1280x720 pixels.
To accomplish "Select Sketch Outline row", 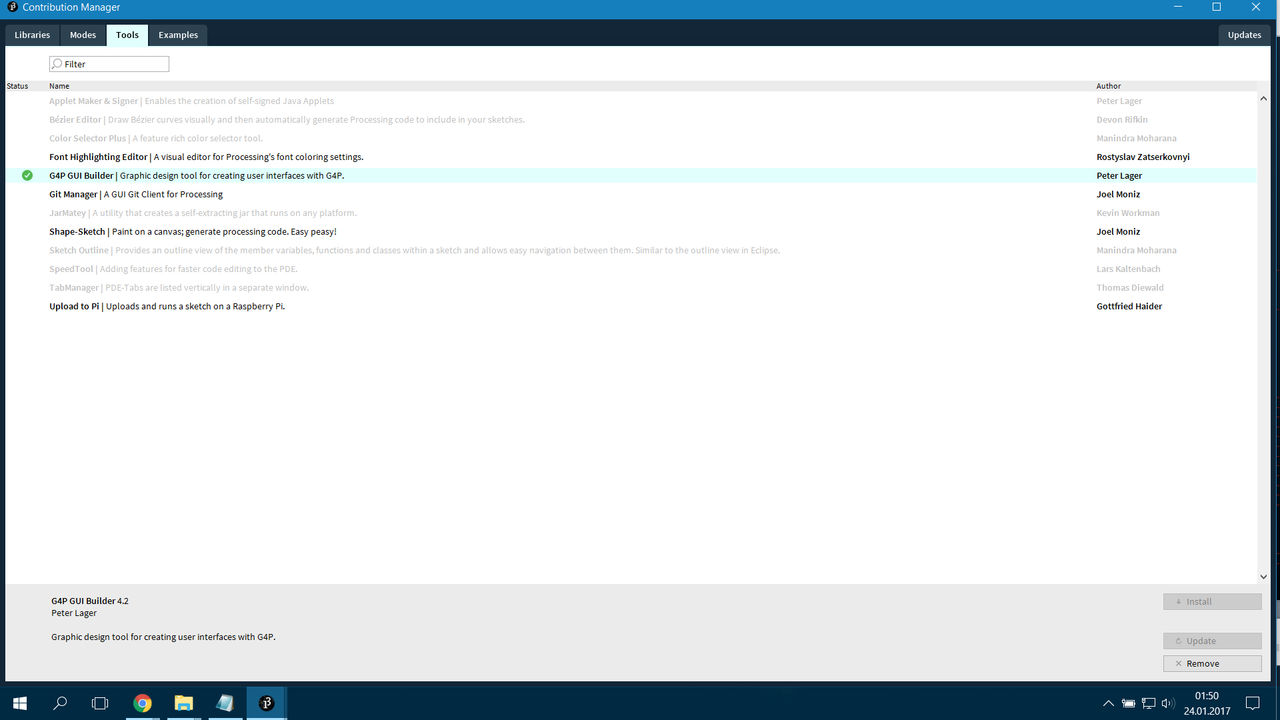I will pos(631,250).
